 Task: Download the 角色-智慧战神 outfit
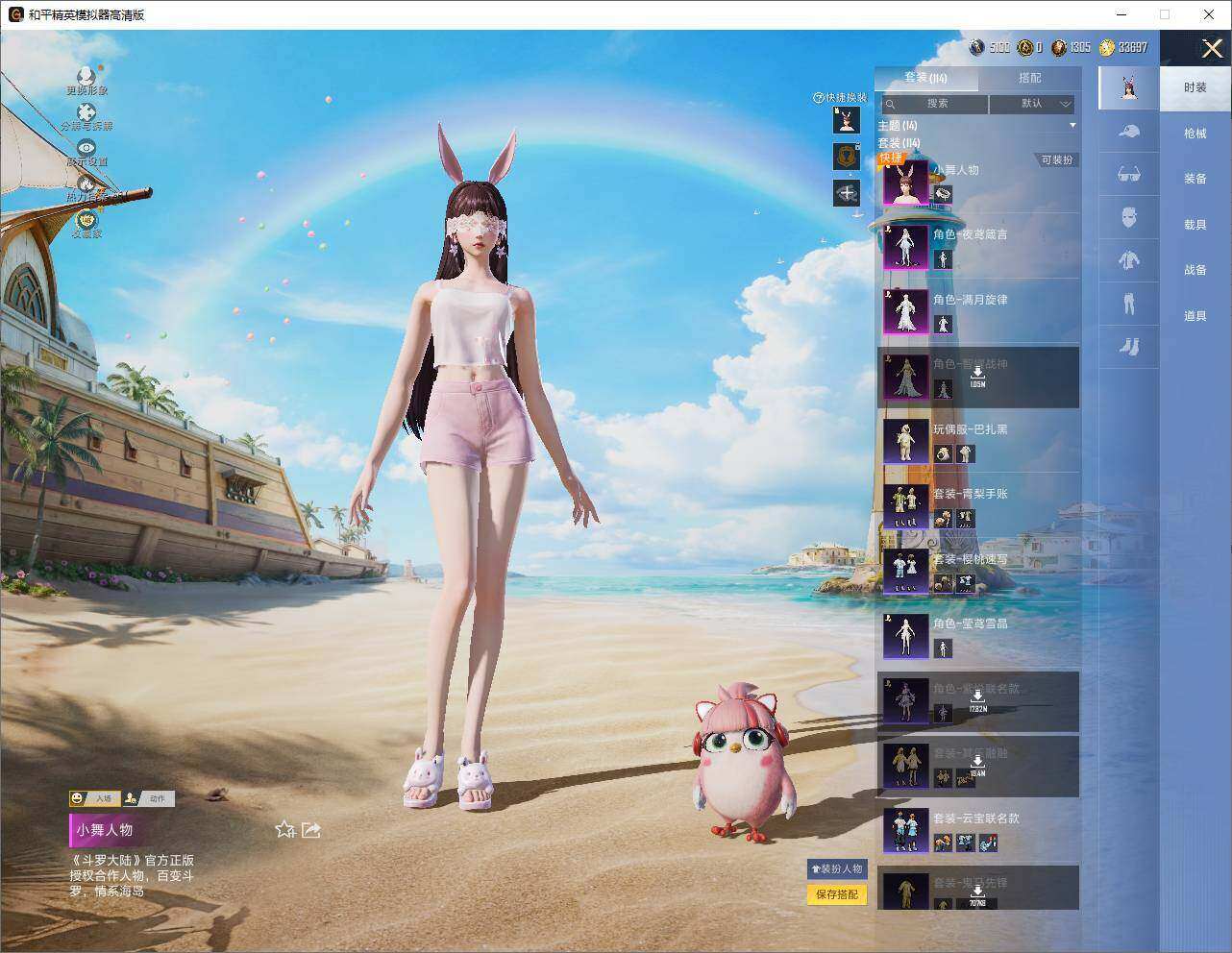point(977,376)
